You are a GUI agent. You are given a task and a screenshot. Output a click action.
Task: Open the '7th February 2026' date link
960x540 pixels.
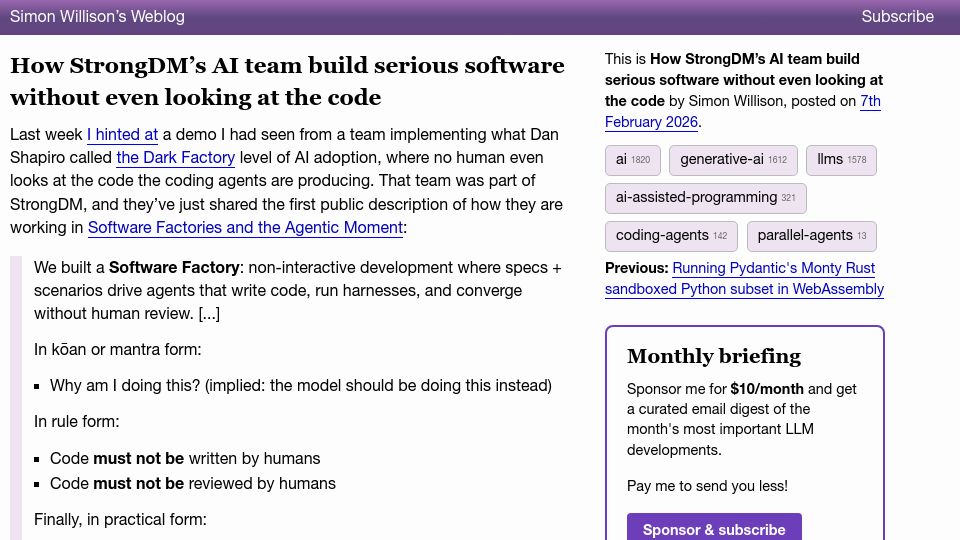tap(743, 111)
